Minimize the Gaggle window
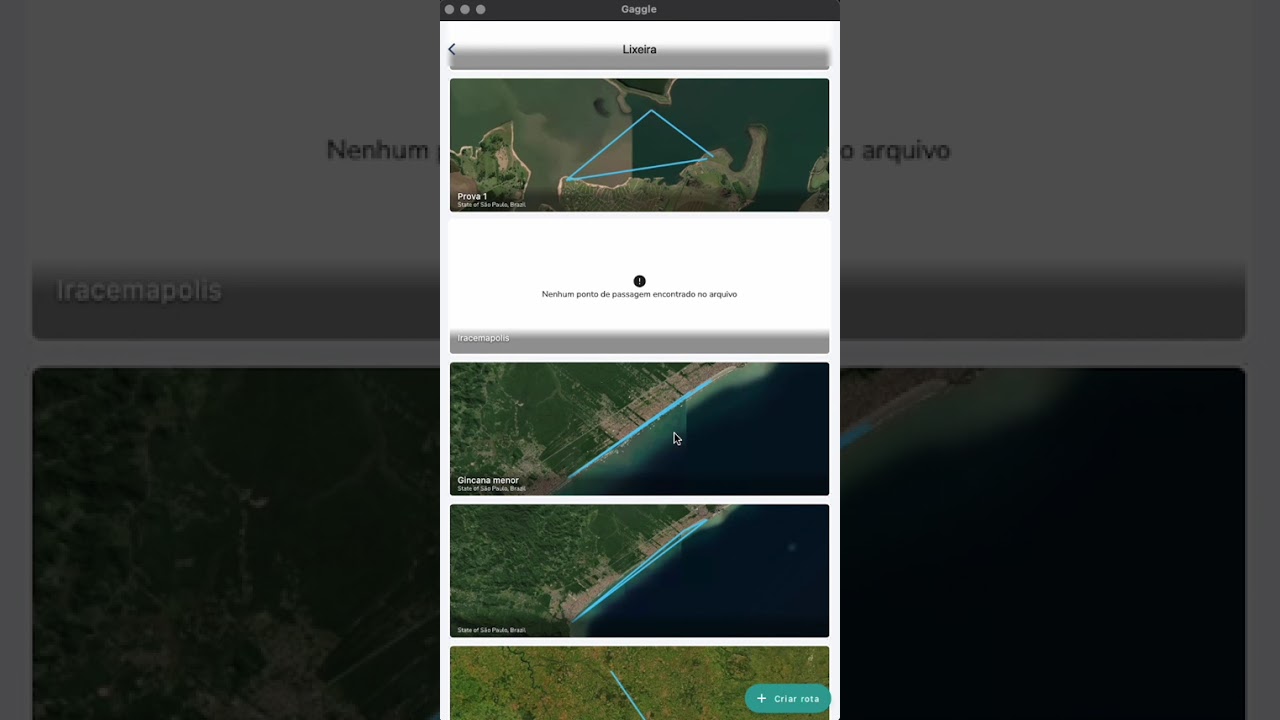The height and width of the screenshot is (720, 1280). pos(465,9)
